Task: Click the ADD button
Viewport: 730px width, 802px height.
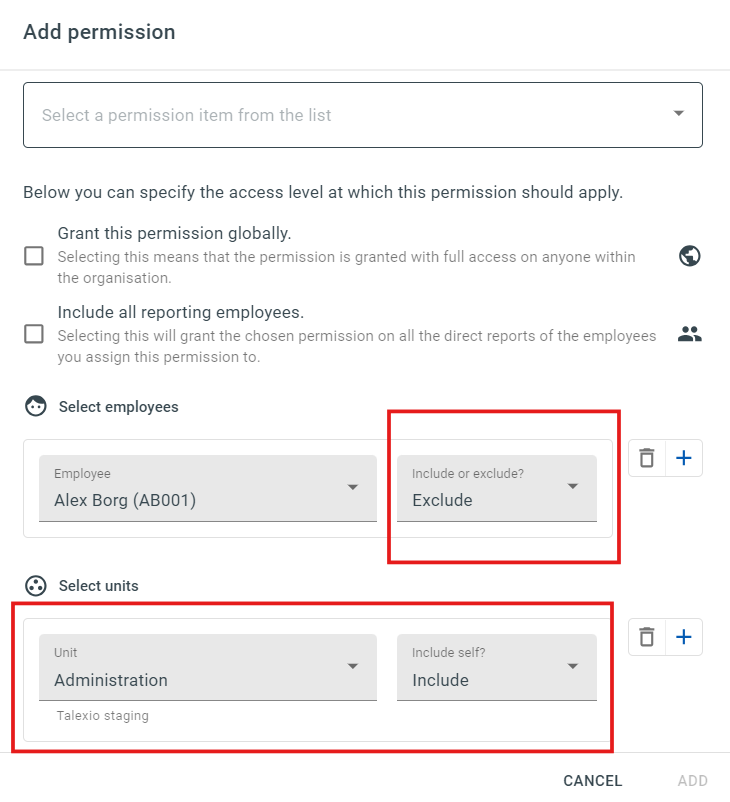Action: 693,781
